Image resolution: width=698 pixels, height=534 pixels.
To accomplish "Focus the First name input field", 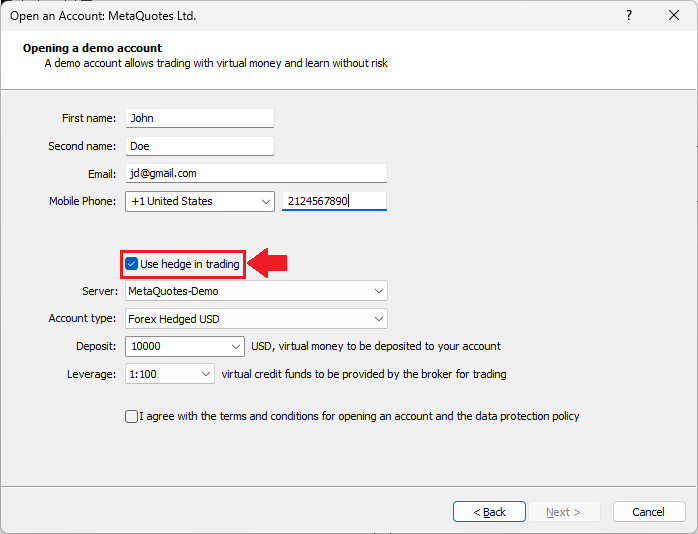I will coord(200,118).
